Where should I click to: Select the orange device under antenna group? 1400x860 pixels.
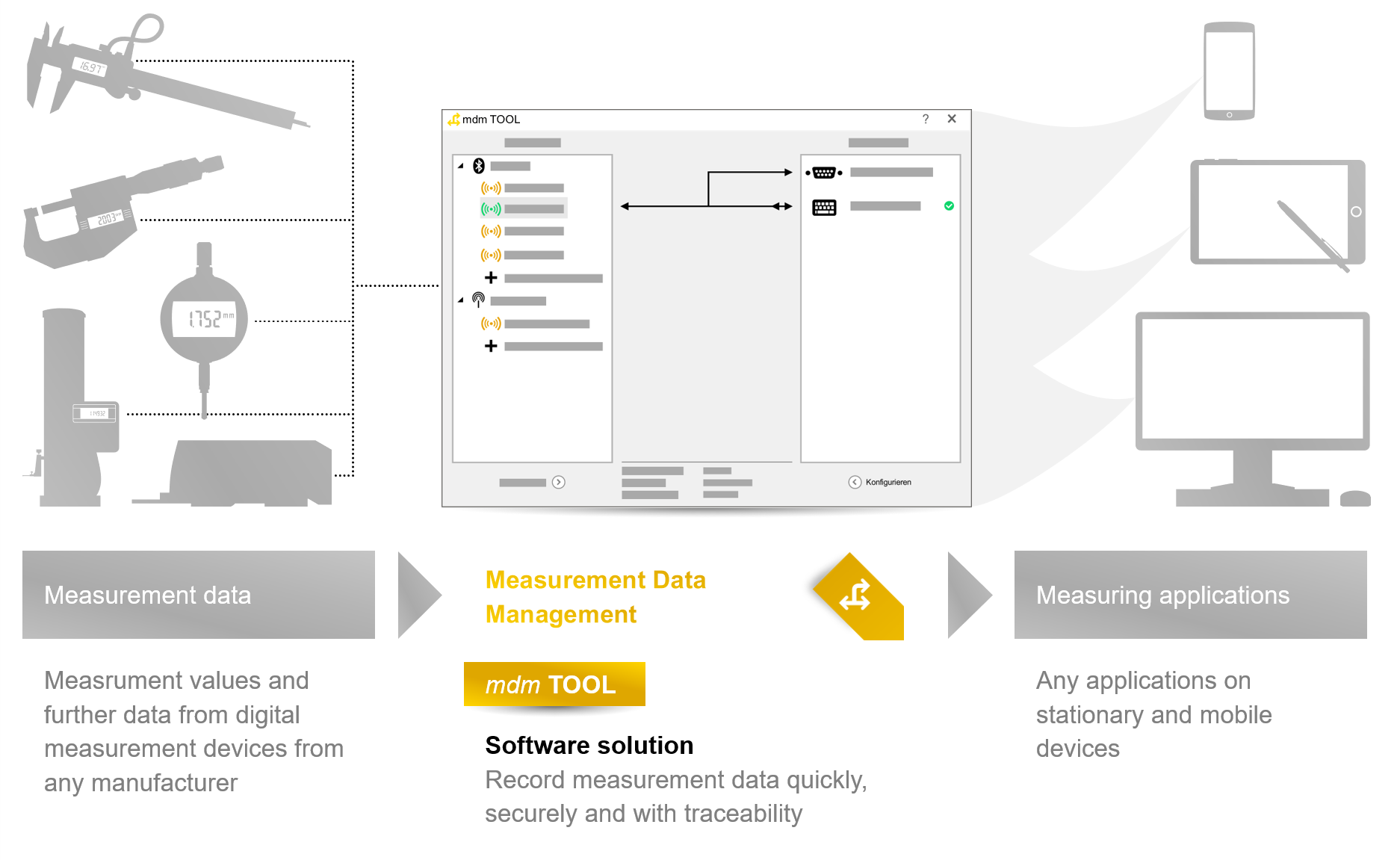coord(535,324)
